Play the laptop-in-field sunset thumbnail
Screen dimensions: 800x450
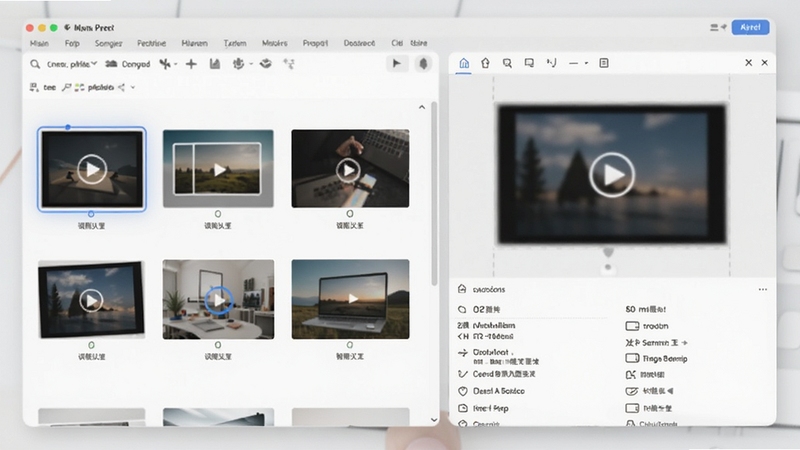351,299
